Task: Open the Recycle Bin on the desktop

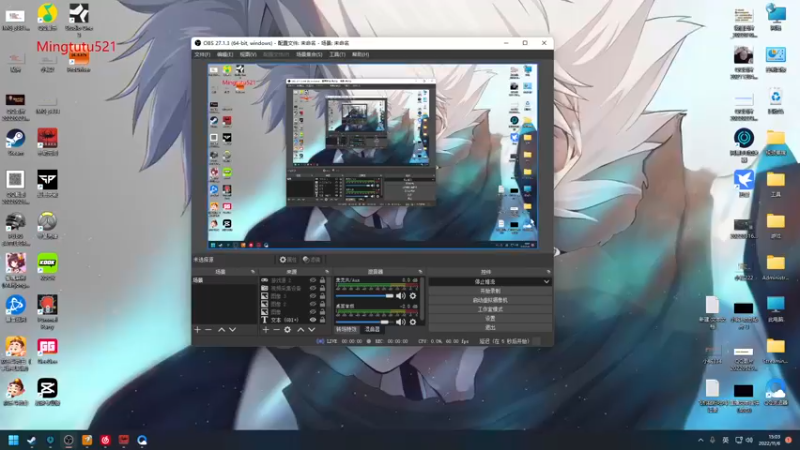Action: point(776,100)
